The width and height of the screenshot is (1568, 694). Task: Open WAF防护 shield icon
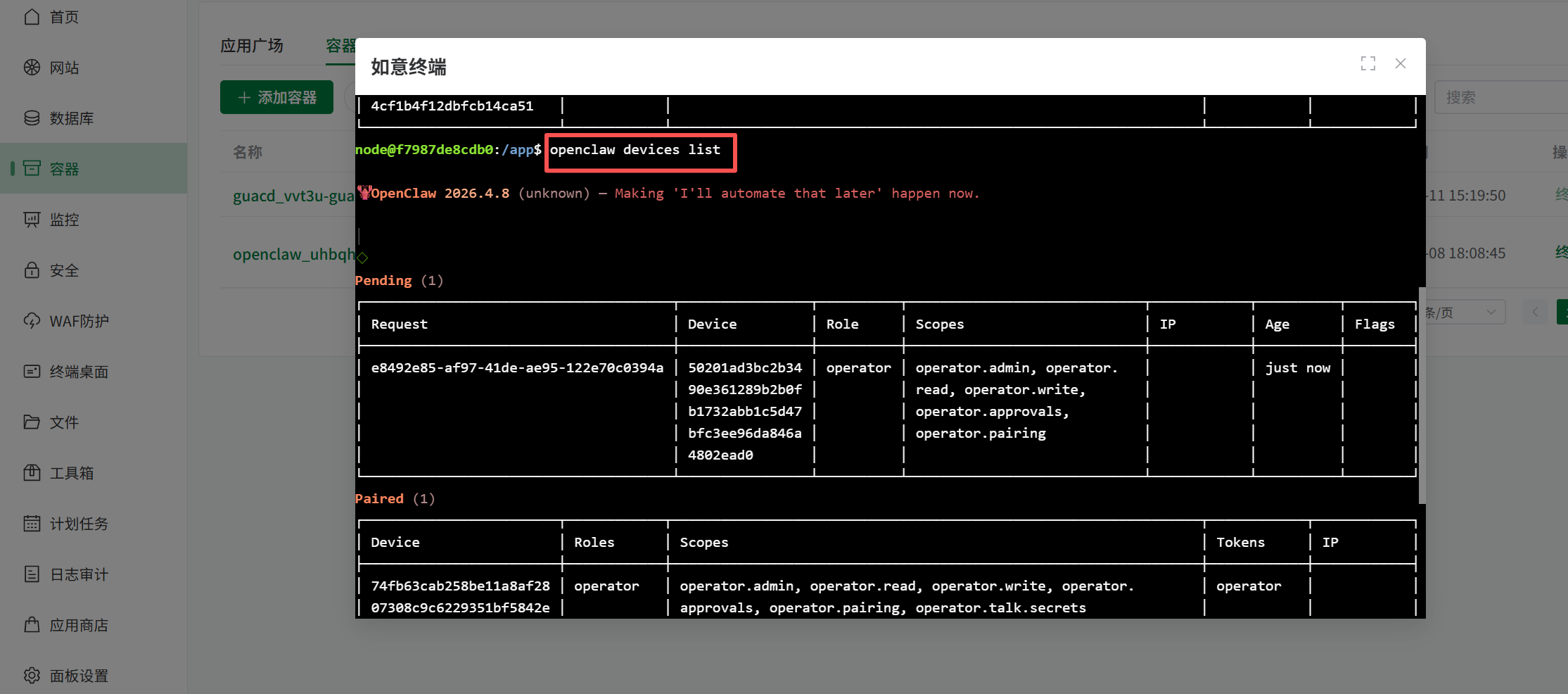[x=32, y=321]
